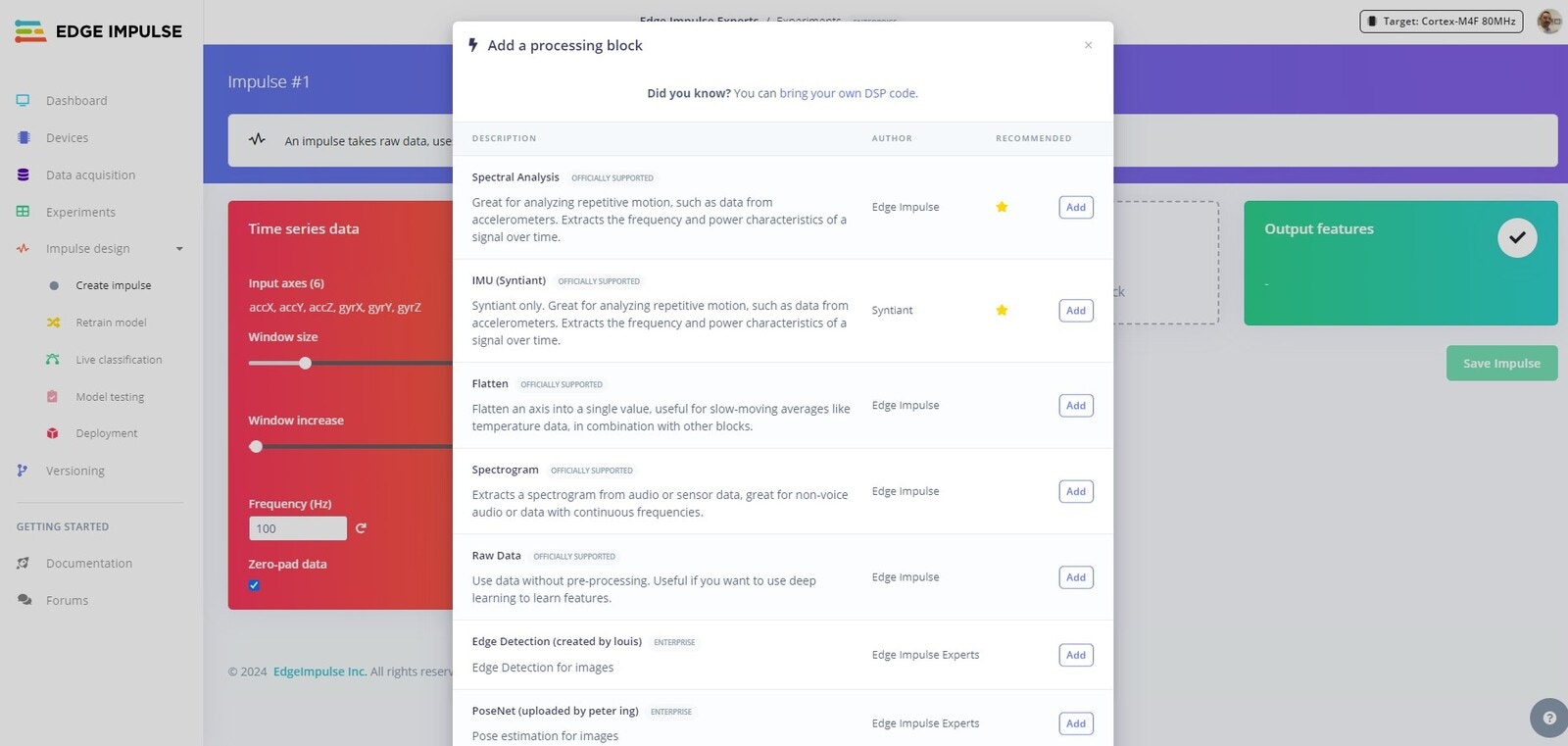The image size is (1568, 746).
Task: Open Live classification page
Action: pos(119,360)
